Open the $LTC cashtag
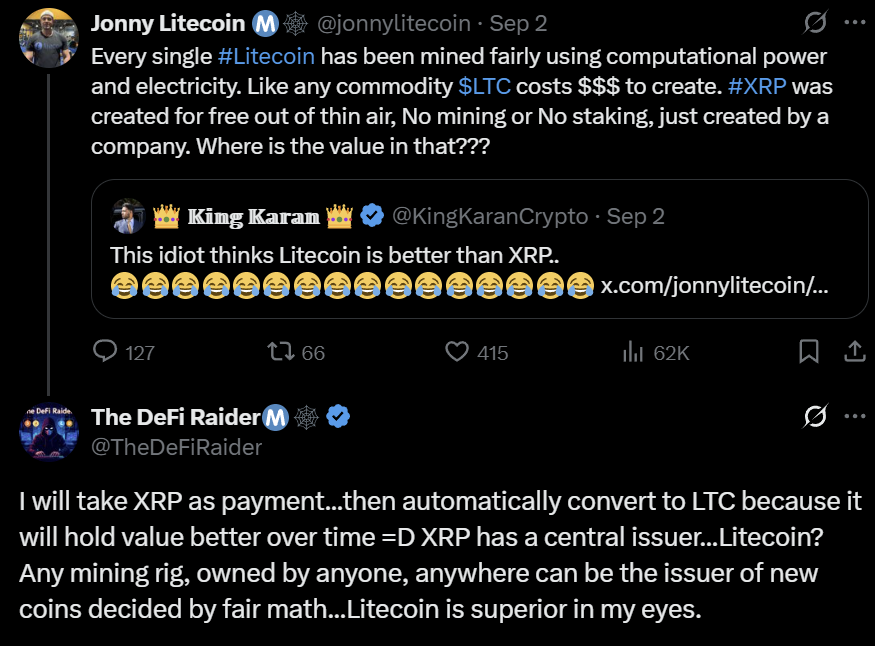Image resolution: width=875 pixels, height=646 pixels. (486, 87)
